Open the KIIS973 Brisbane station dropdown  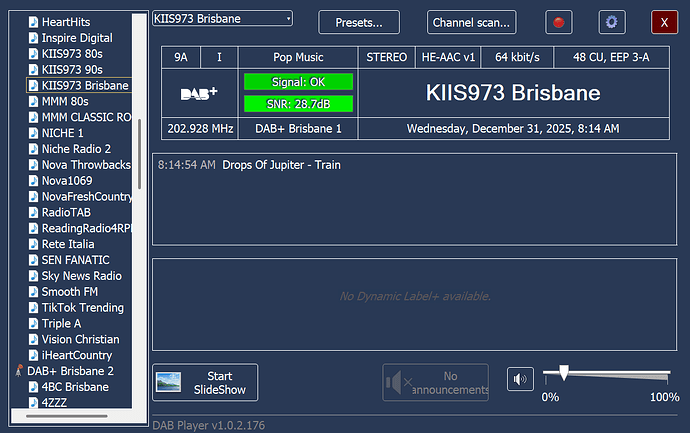222,18
